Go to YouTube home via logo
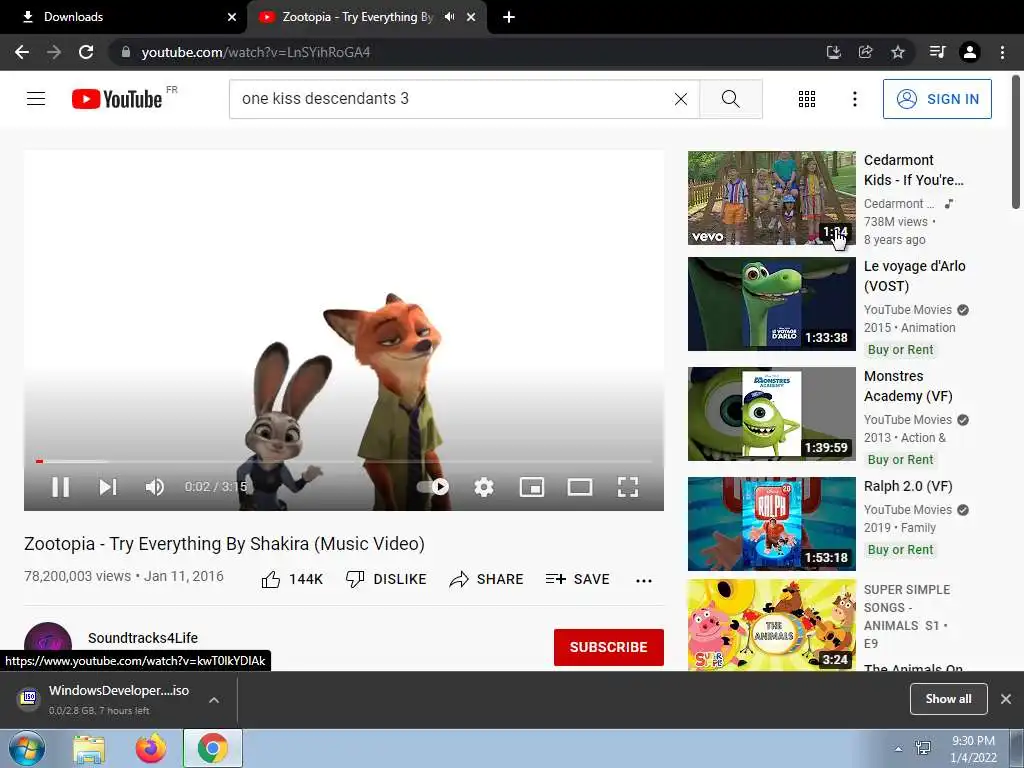The height and width of the screenshot is (768, 1024). [x=117, y=99]
